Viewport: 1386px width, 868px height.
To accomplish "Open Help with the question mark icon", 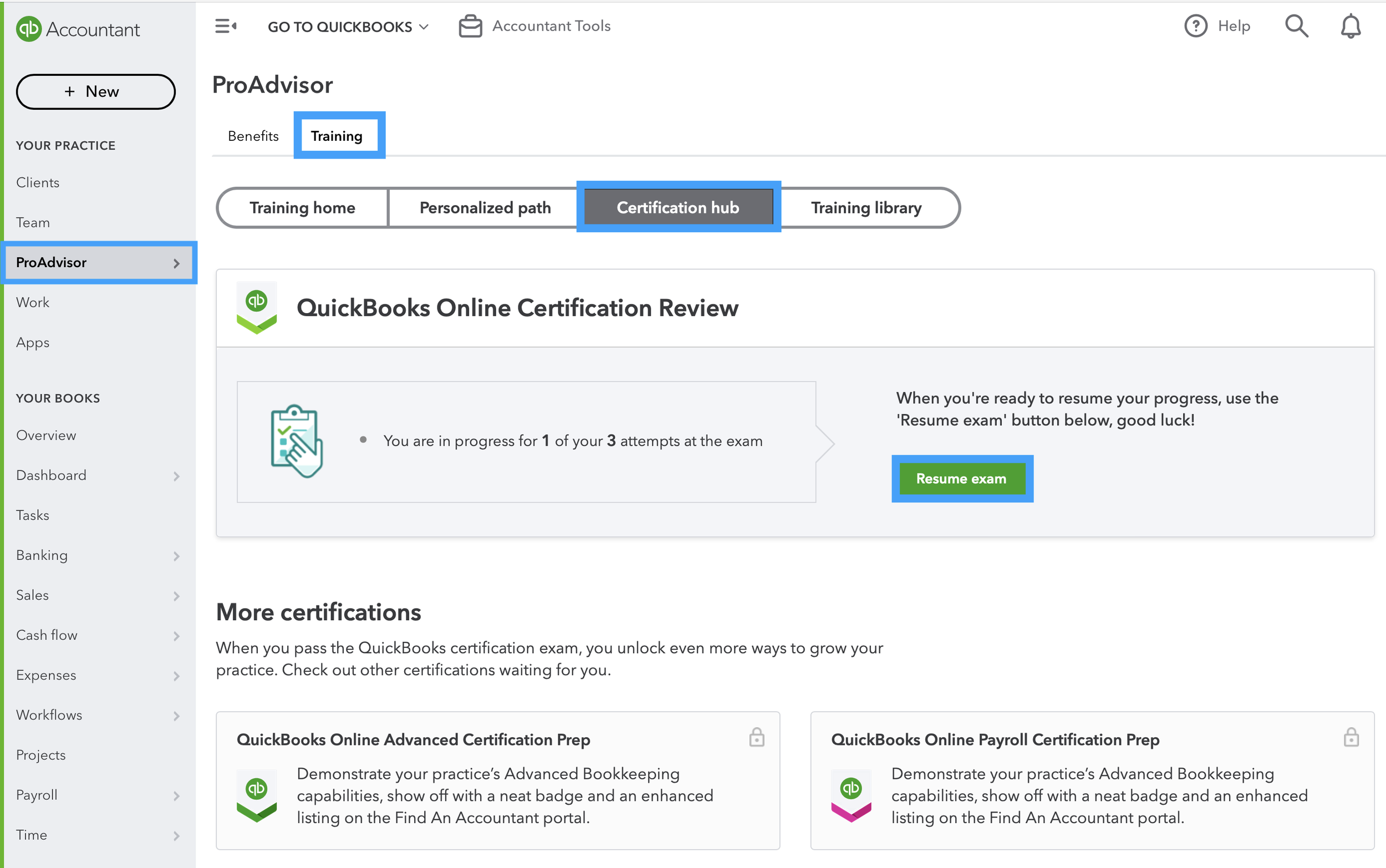I will point(1195,27).
